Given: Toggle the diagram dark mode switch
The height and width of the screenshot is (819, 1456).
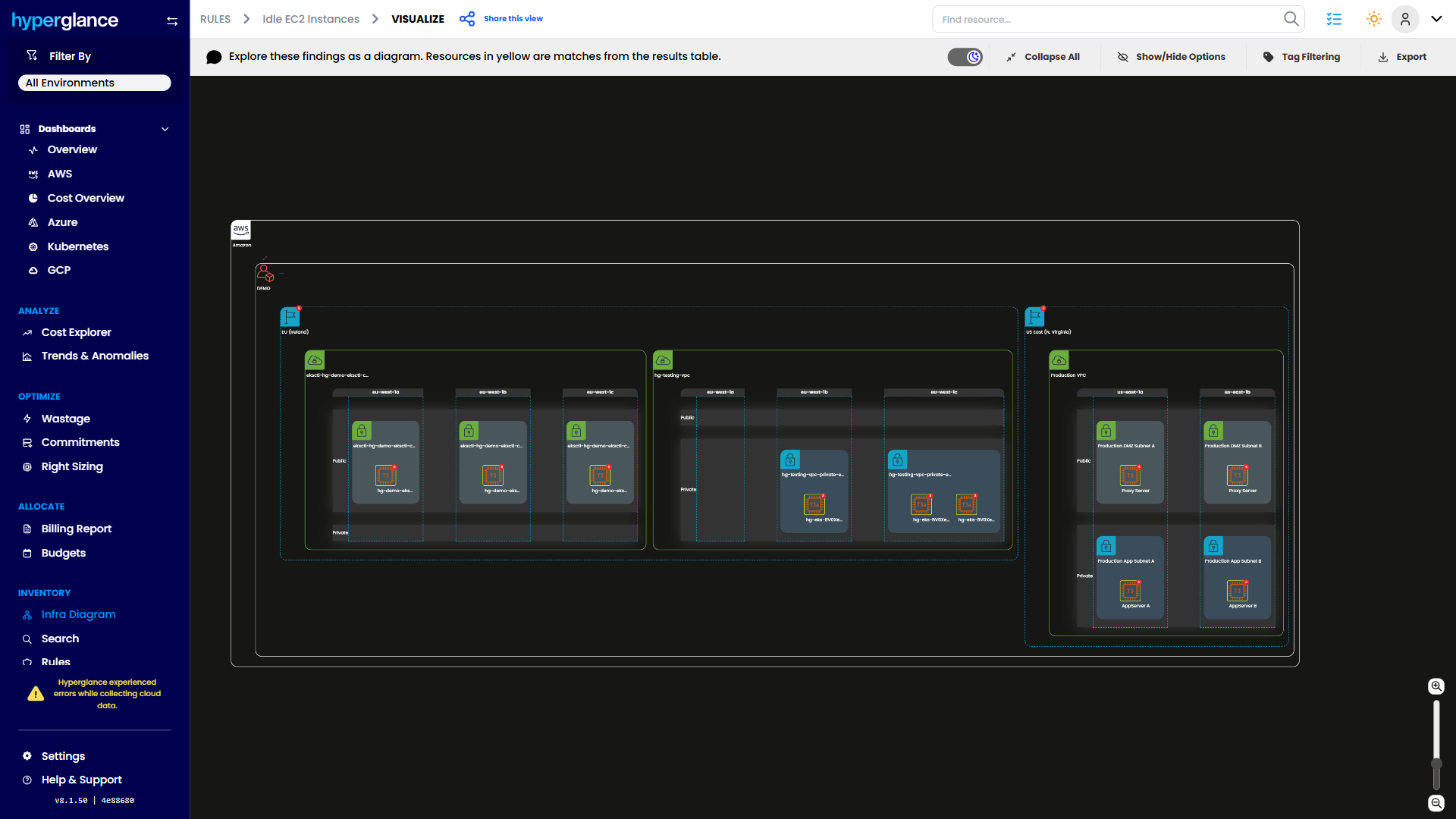Looking at the screenshot, I should (965, 57).
